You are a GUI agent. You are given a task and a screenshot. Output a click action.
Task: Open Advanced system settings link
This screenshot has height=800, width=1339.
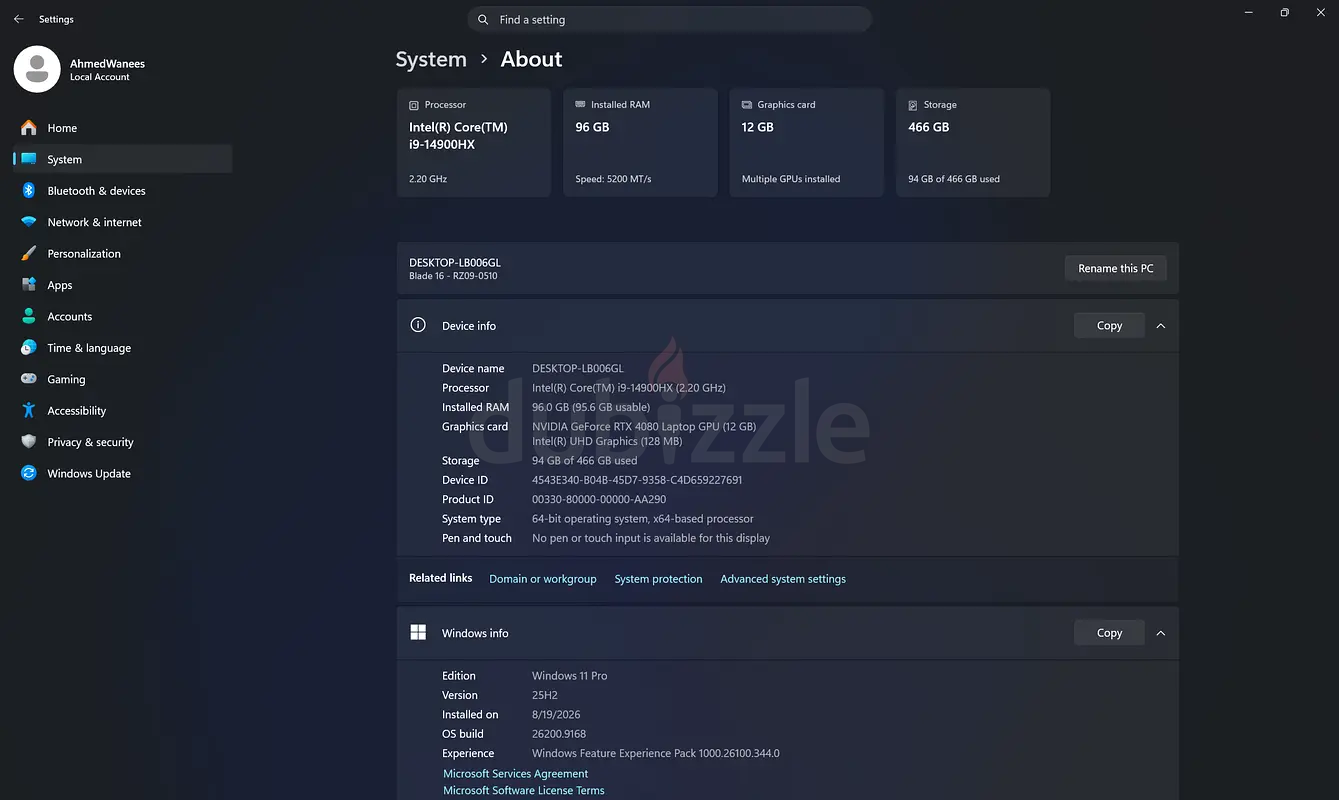pyautogui.click(x=783, y=579)
